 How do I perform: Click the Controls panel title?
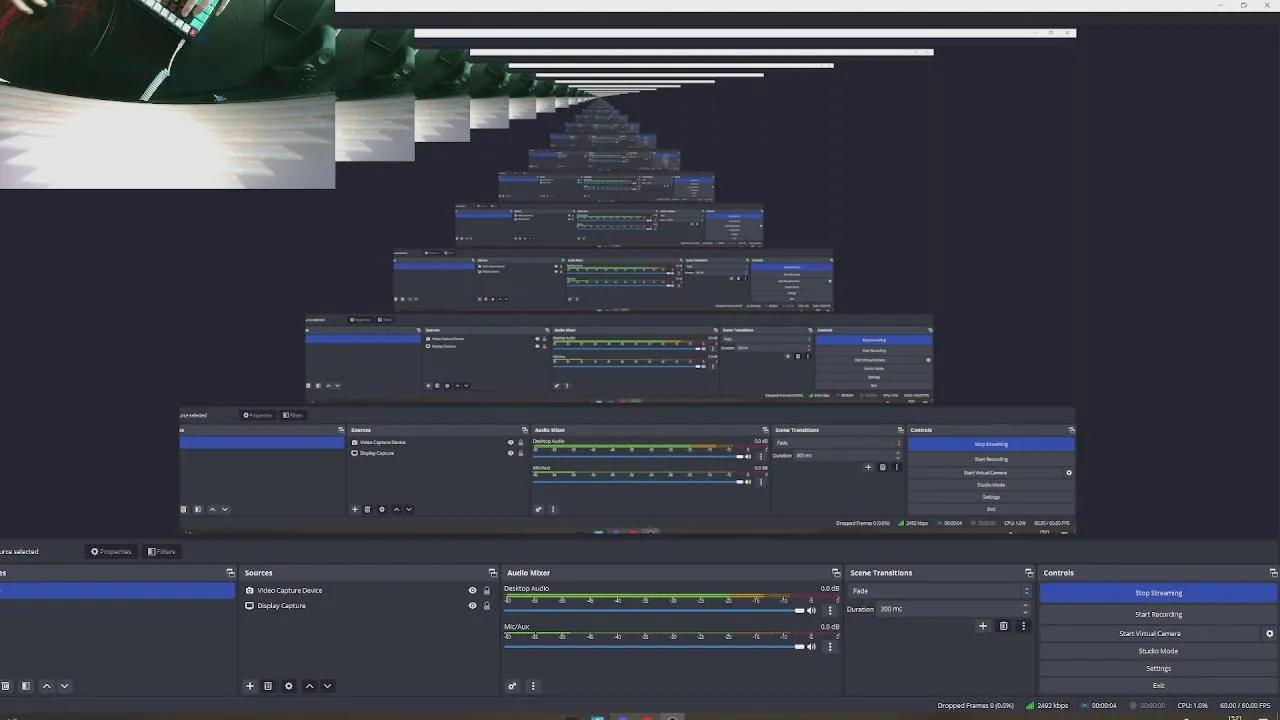(1058, 573)
